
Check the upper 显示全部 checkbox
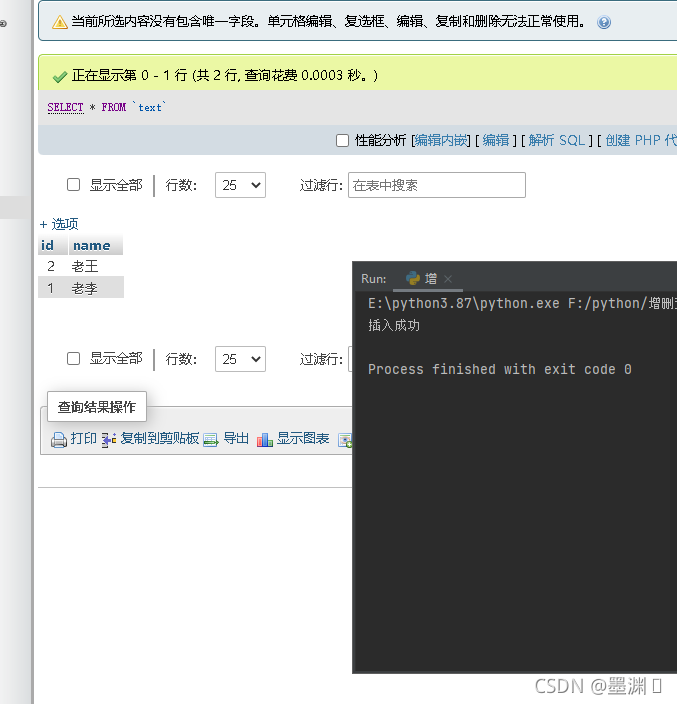tap(73, 185)
